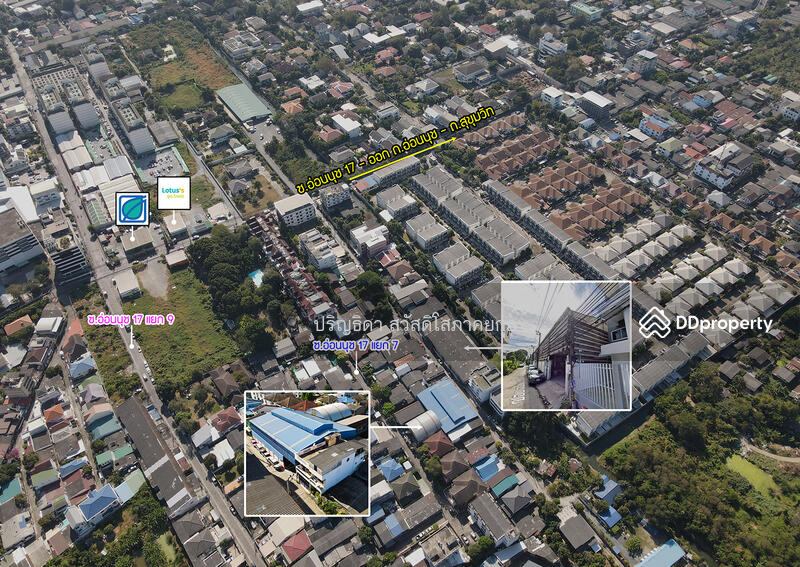Click the DDproperty diamond logo icon
Image resolution: width=800 pixels, height=567 pixels.
tap(655, 323)
